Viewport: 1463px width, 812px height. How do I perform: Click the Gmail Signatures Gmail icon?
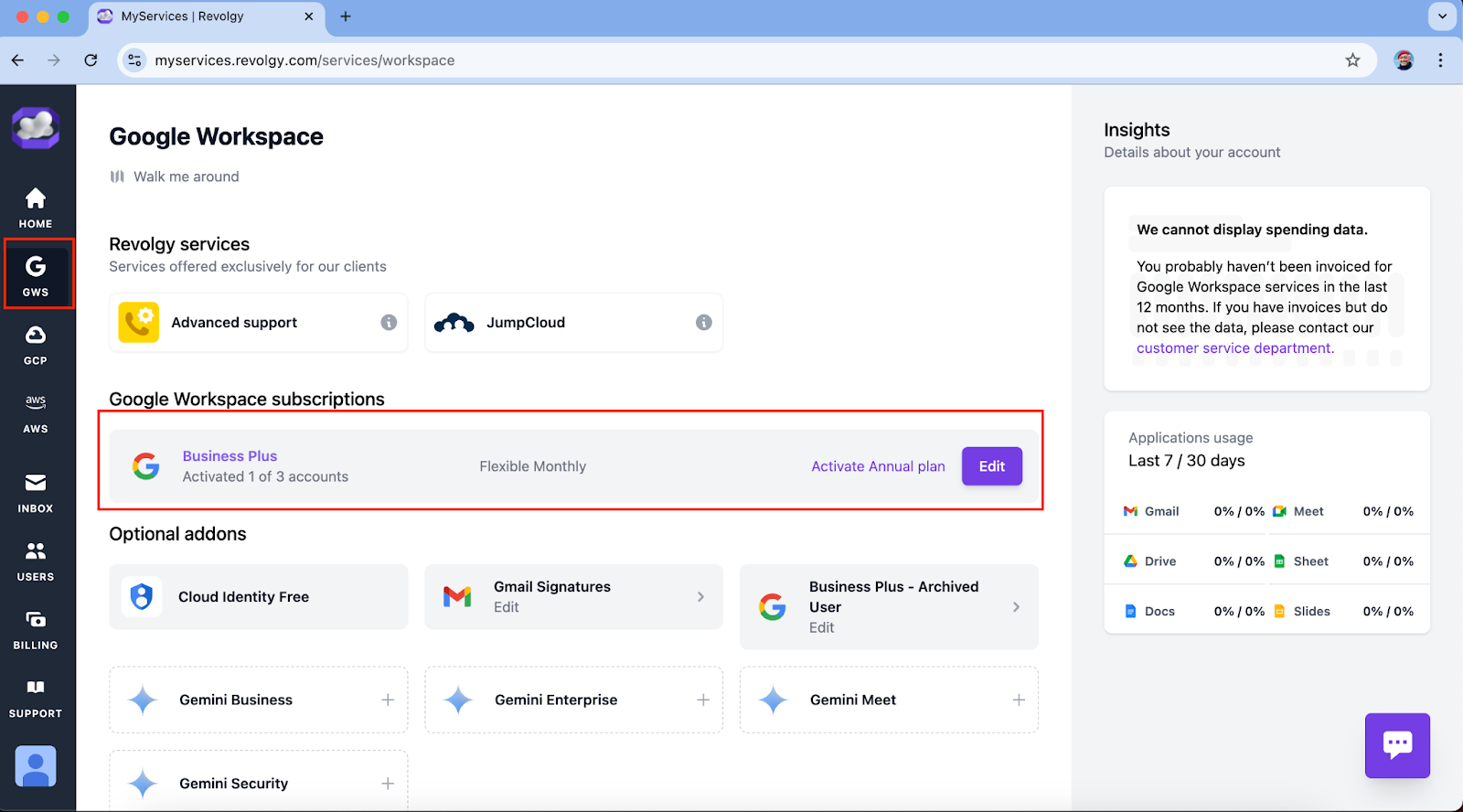[x=457, y=596]
